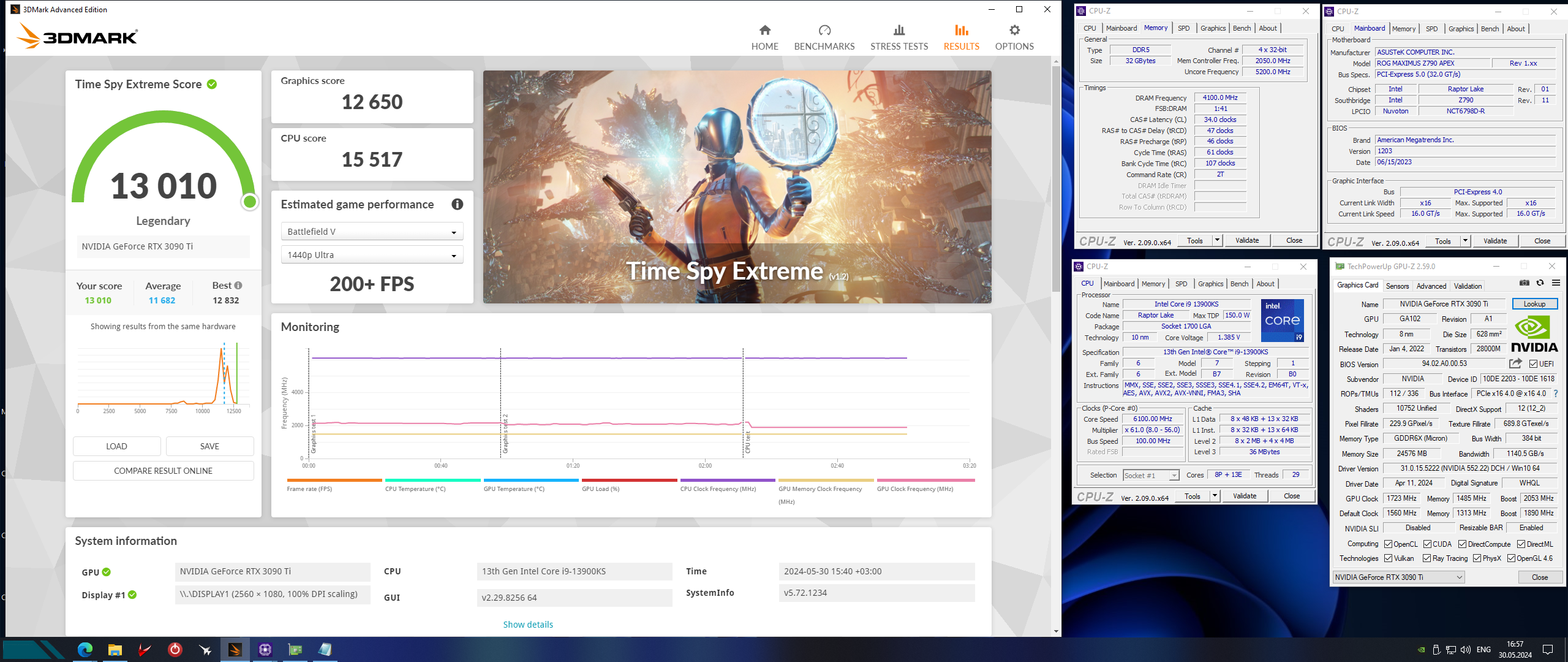Expand Tools arrow in CPU-Z Memory window
1568x662 pixels.
1218,240
